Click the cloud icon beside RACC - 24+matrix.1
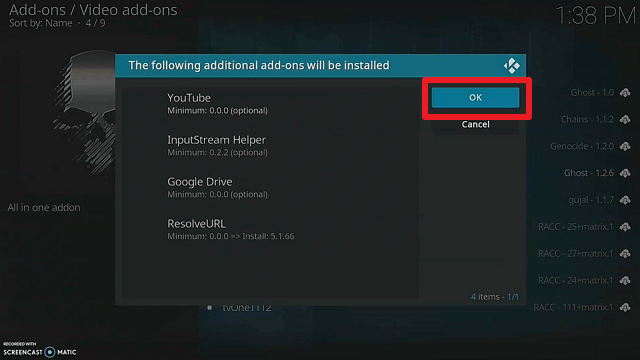640x360 pixels. tap(625, 280)
